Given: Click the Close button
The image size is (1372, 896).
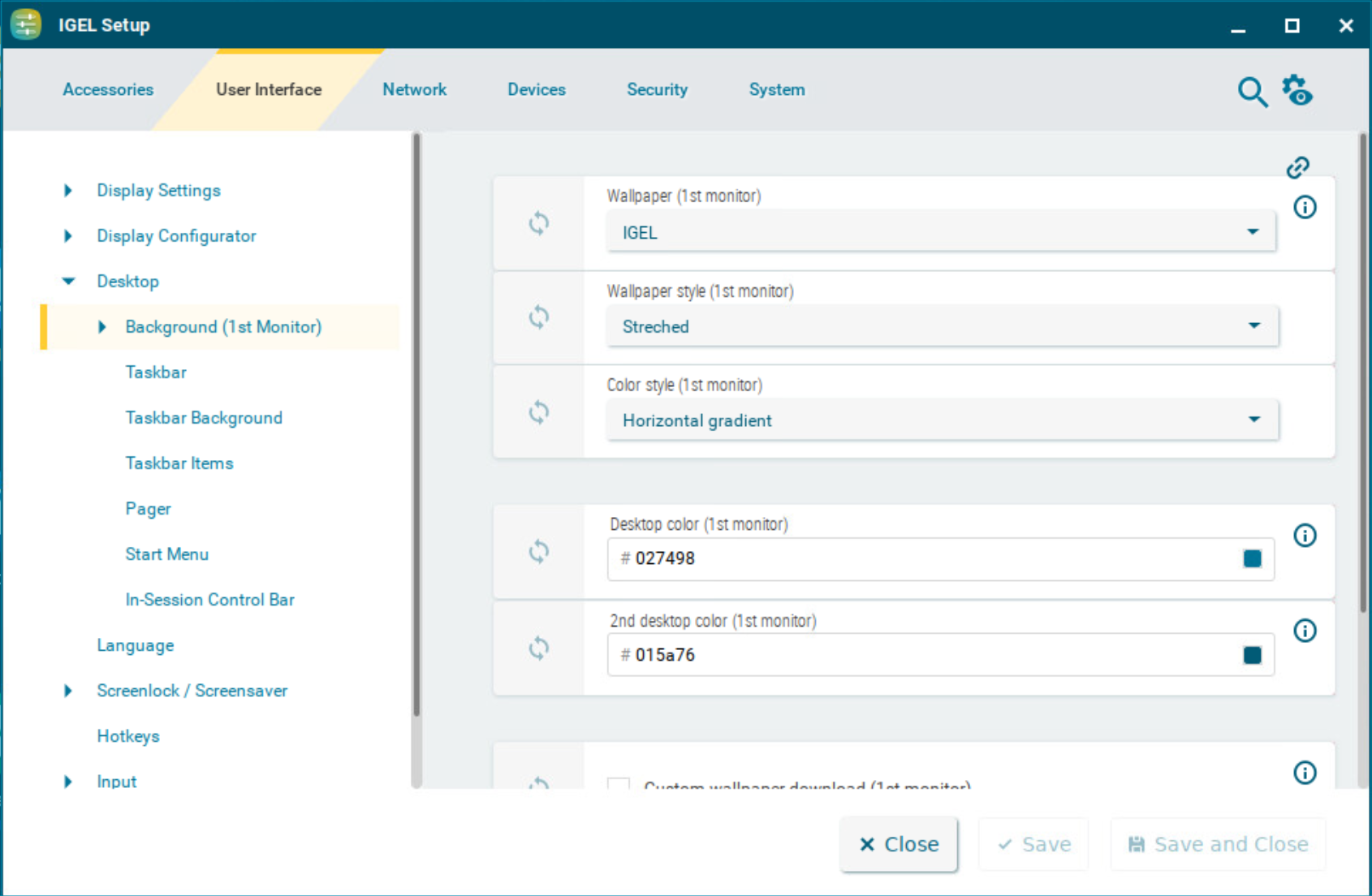Looking at the screenshot, I should coord(899,844).
